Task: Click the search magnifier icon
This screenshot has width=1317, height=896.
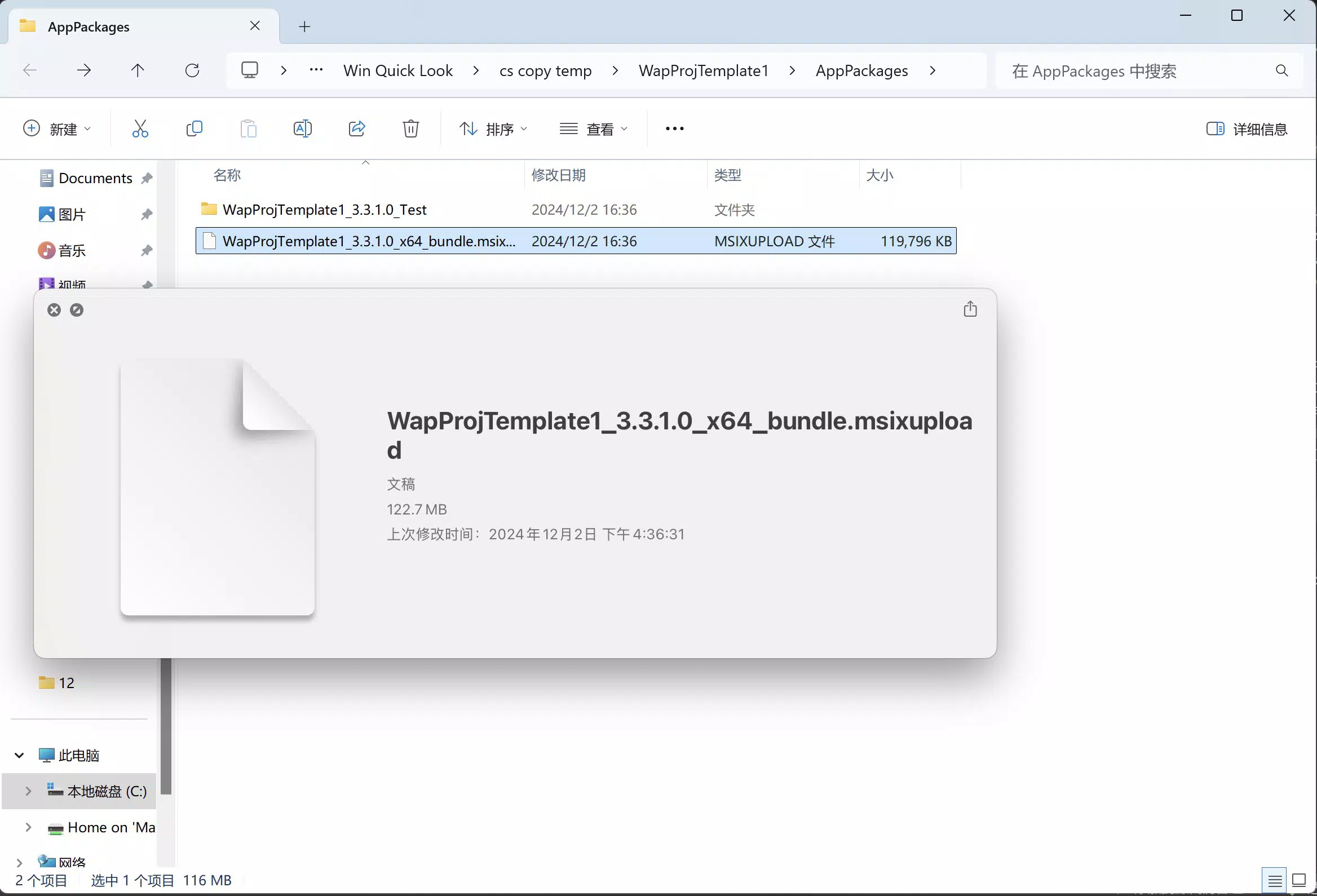Action: tap(1282, 70)
